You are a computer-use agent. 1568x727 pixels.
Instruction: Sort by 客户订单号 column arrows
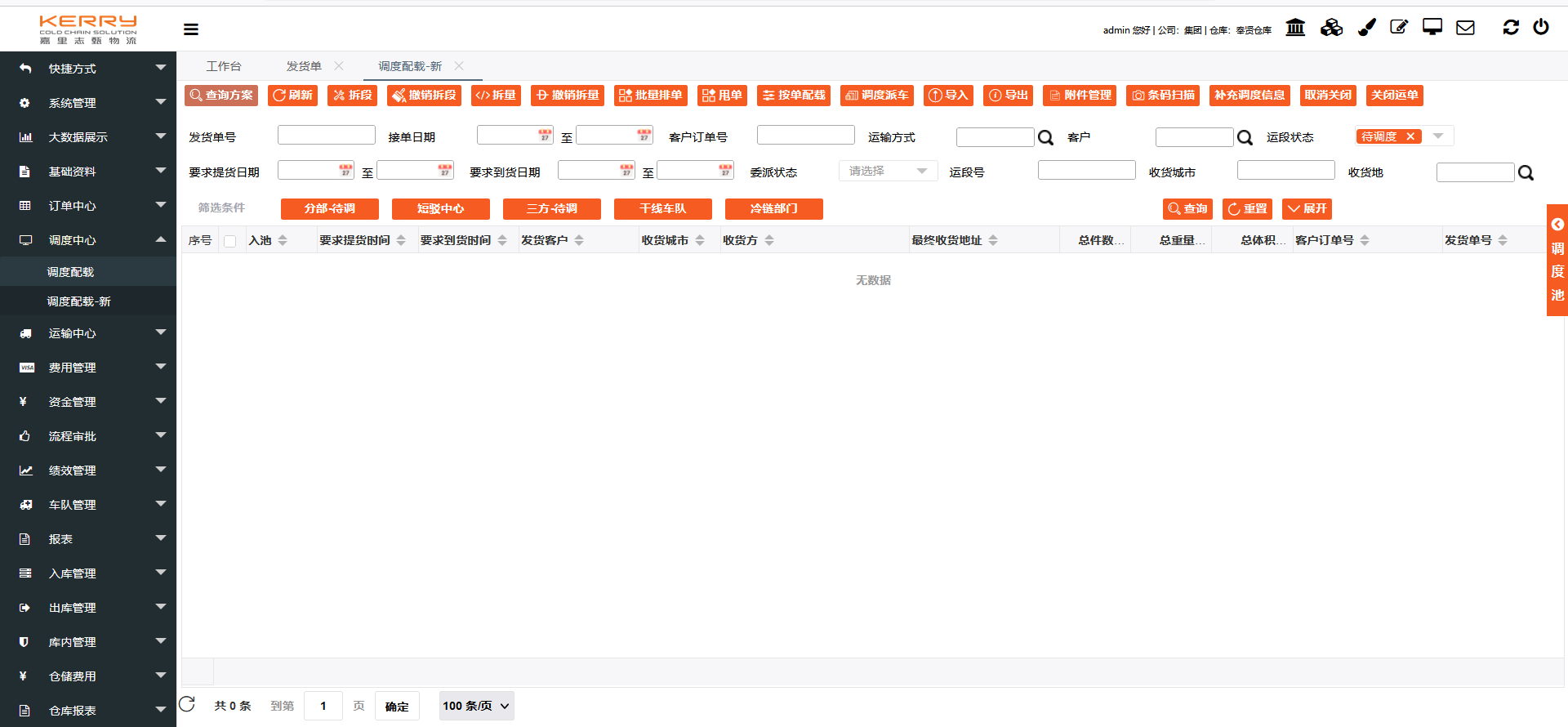tap(1365, 240)
